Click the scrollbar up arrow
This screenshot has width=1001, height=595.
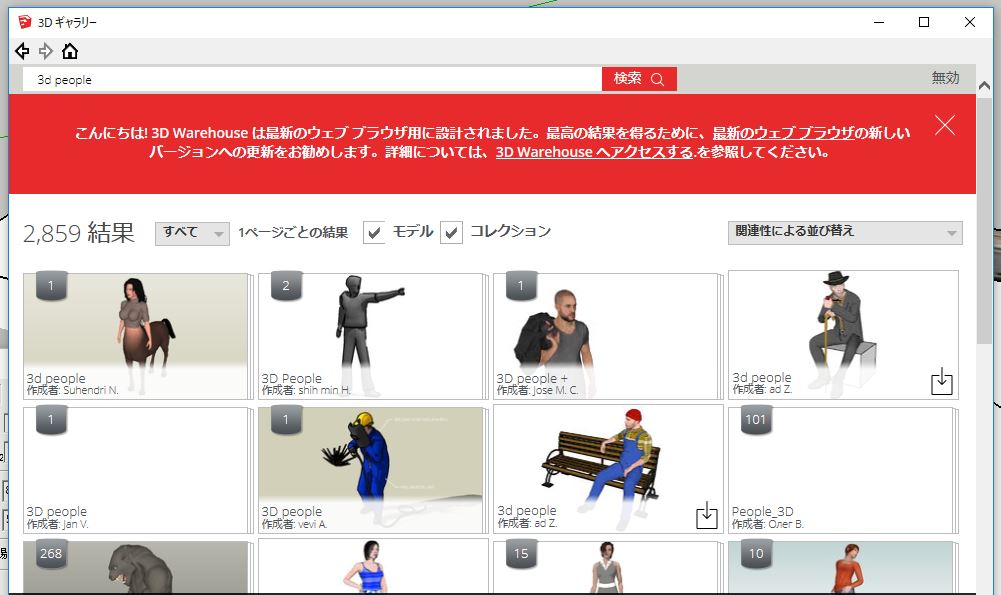point(984,85)
